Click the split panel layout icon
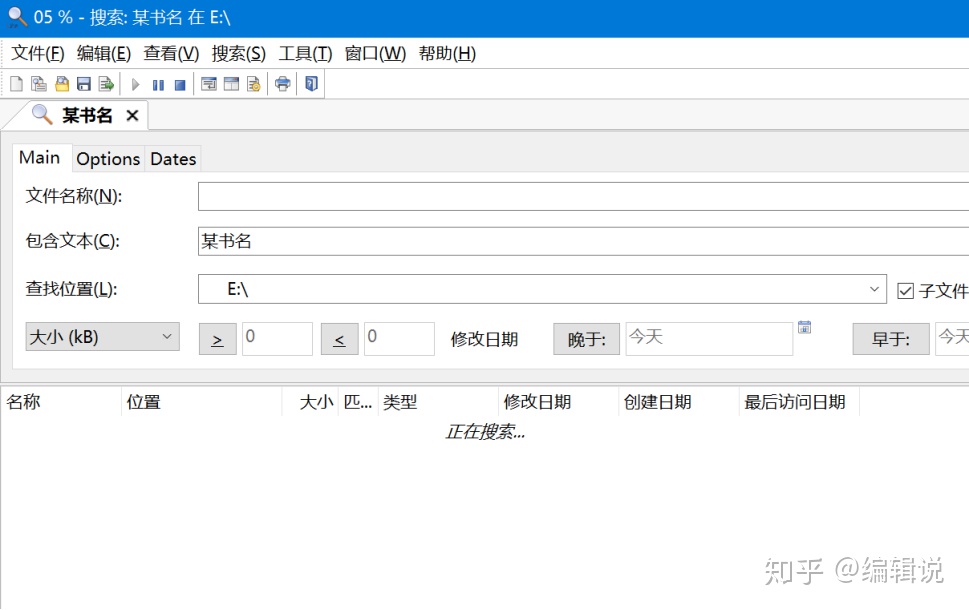969x610 pixels. (231, 84)
